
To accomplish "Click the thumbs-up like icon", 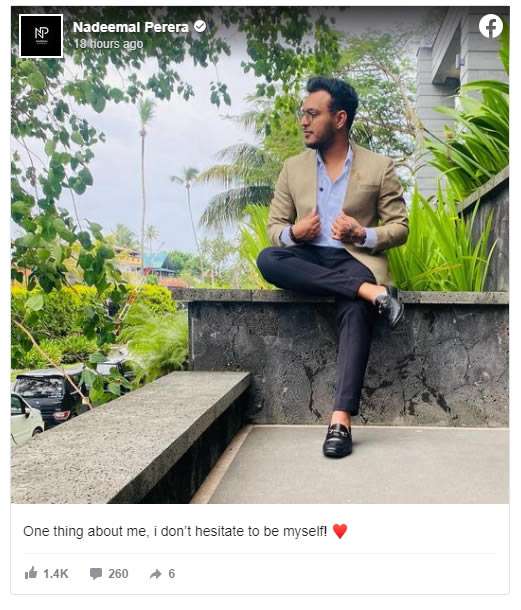I will pyautogui.click(x=31, y=573).
